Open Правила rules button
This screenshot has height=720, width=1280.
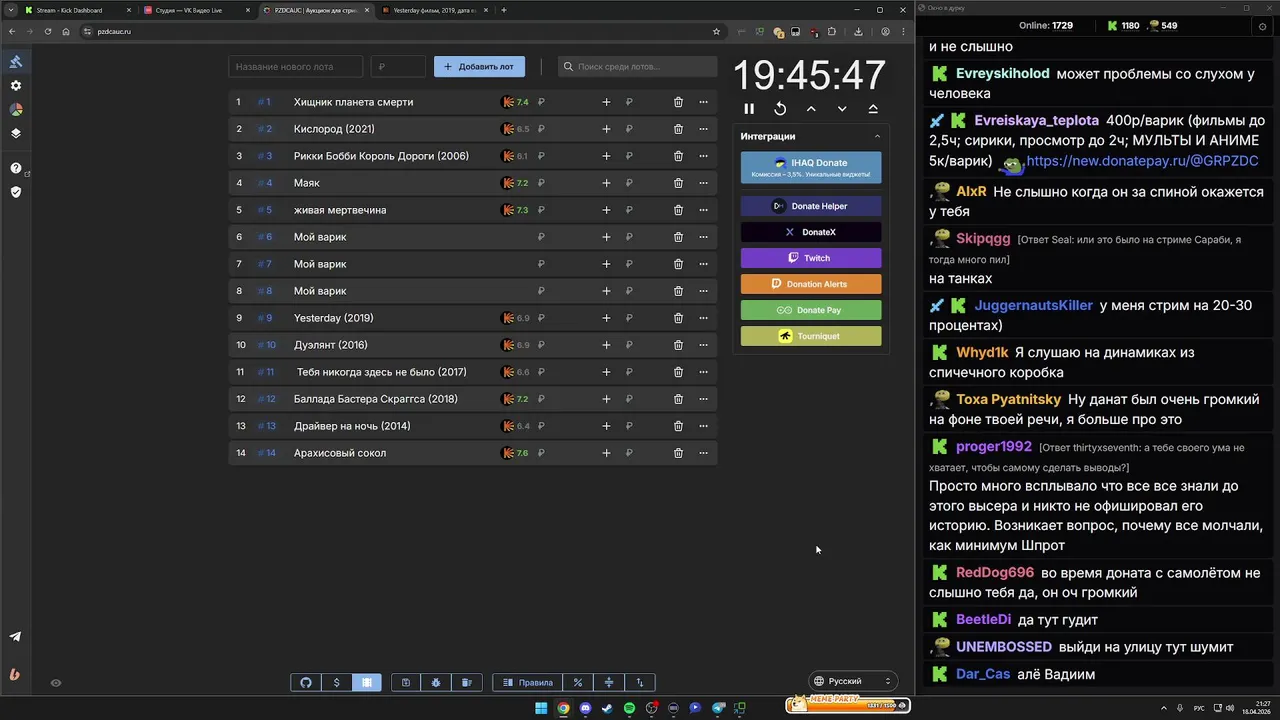(x=528, y=682)
